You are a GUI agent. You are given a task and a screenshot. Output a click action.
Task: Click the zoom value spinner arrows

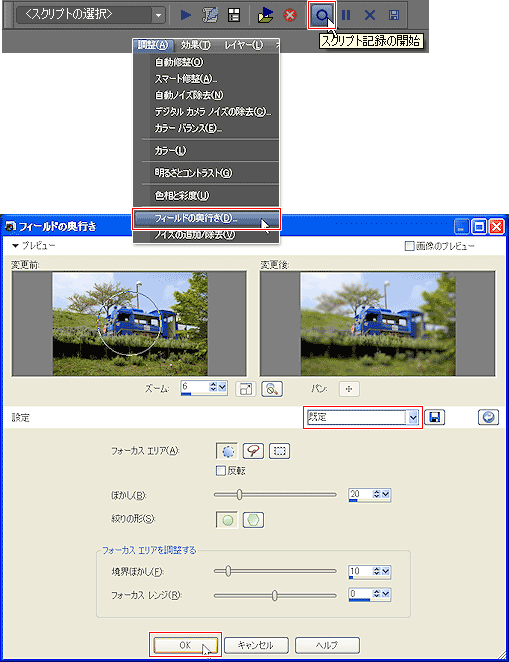pyautogui.click(x=213, y=386)
